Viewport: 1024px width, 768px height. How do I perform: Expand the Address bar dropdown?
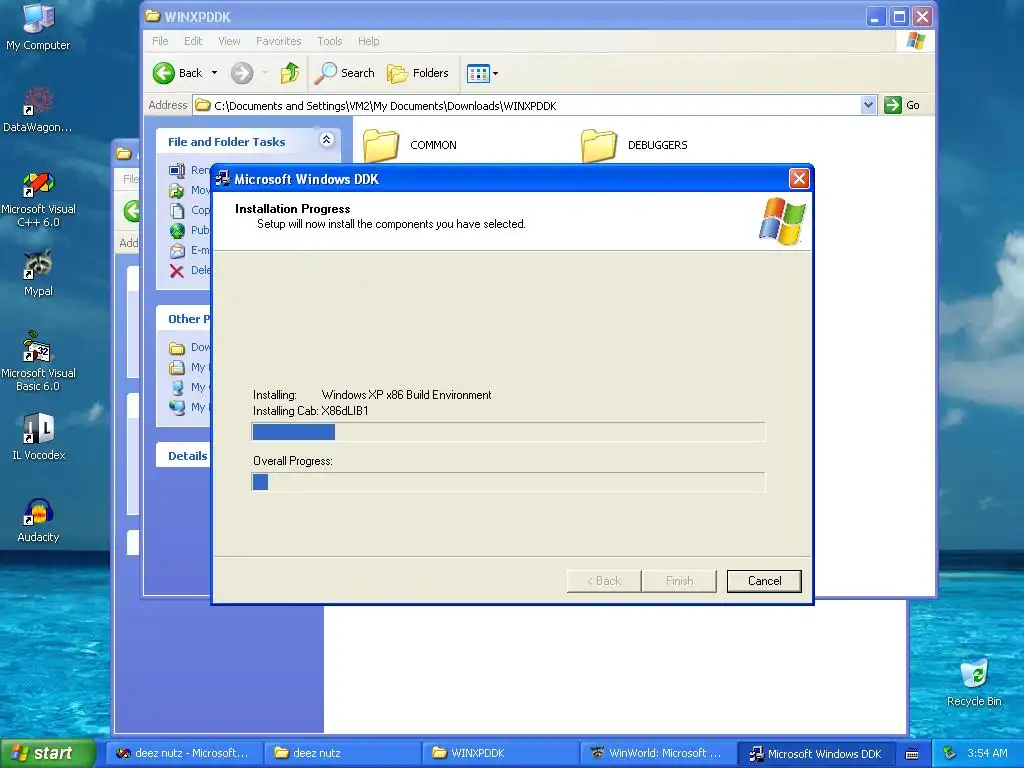(868, 105)
